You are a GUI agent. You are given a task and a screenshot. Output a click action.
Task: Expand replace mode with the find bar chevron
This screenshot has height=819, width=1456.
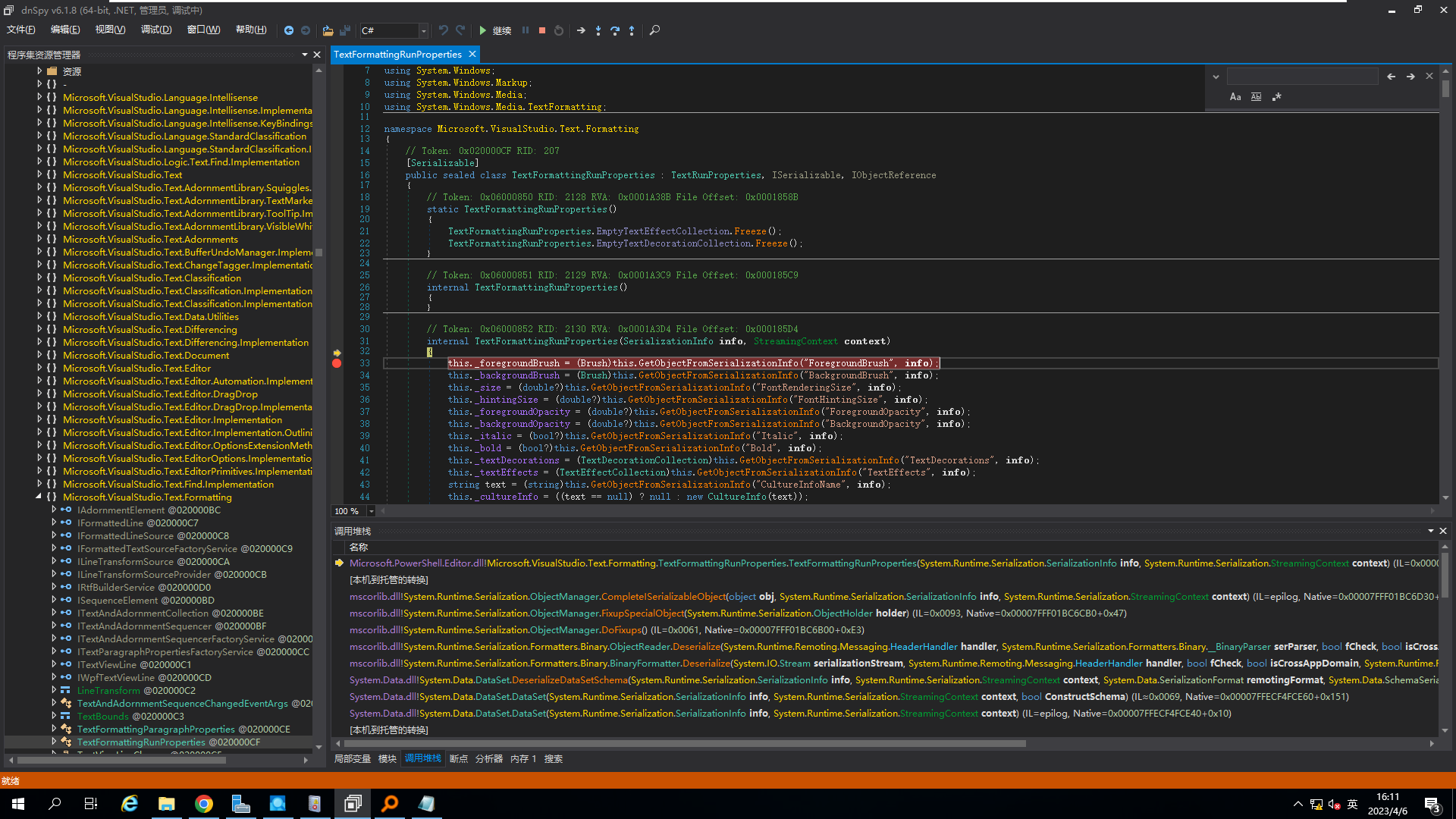[x=1216, y=77]
